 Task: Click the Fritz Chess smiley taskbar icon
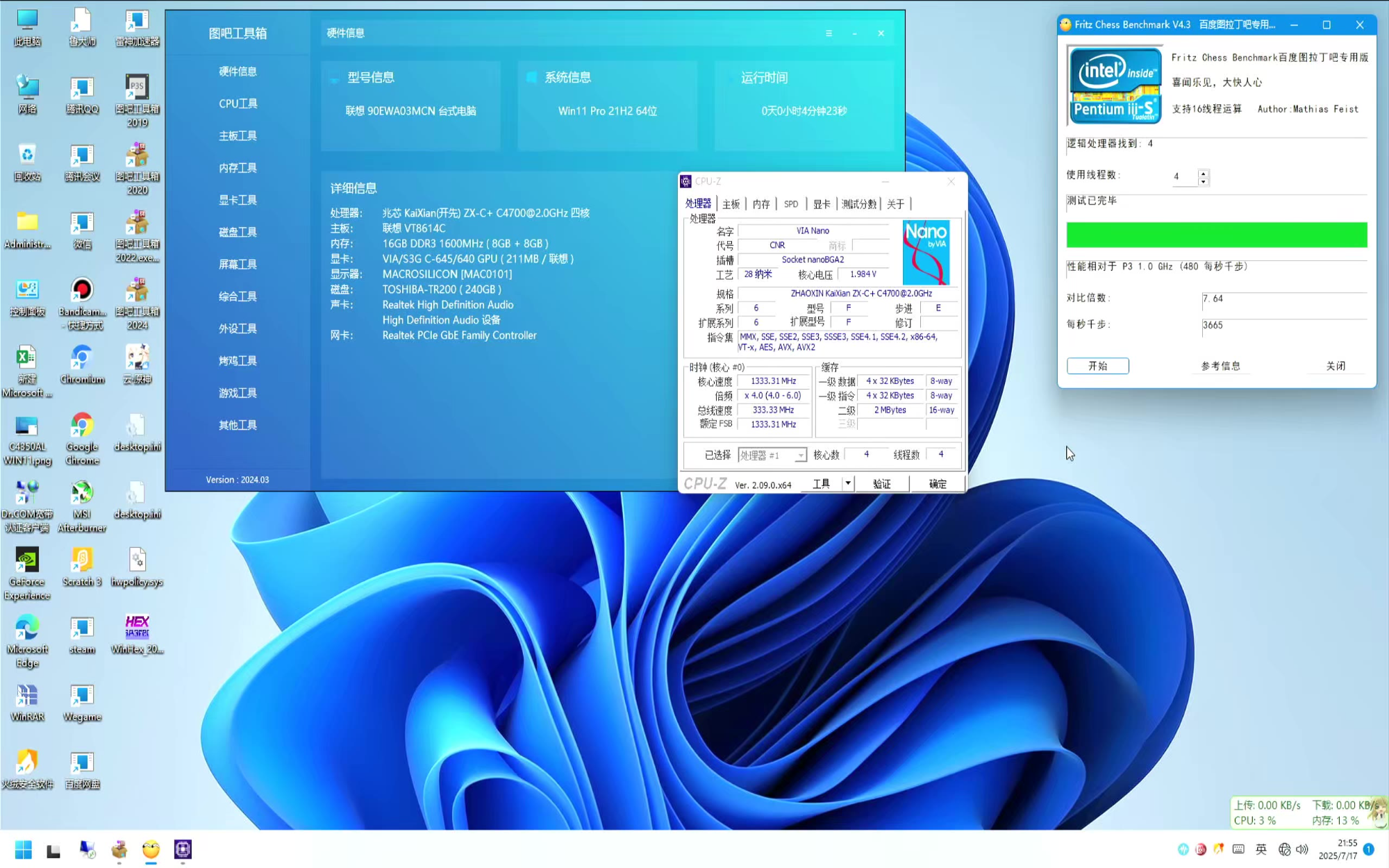[151, 849]
